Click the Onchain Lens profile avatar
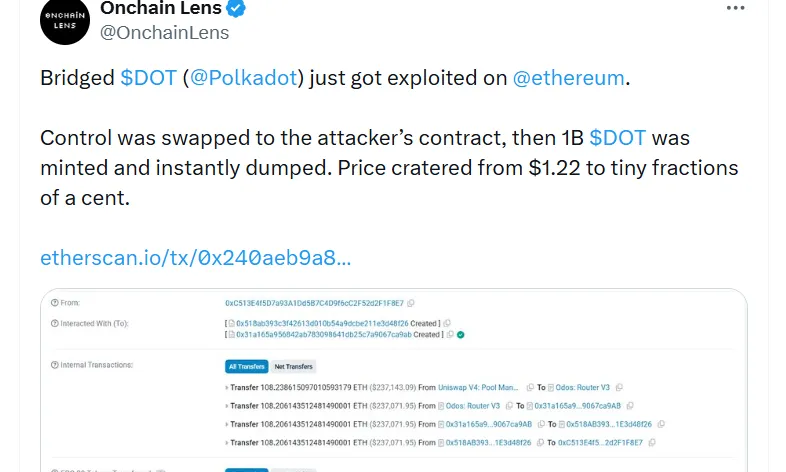Image resolution: width=786 pixels, height=472 pixels. pos(65,20)
